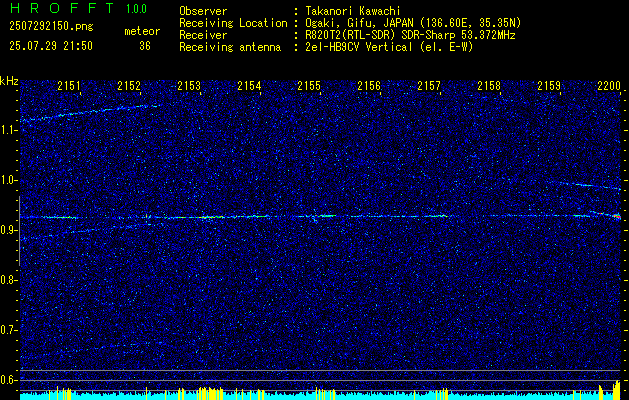Viewport: 629px width, 400px height.
Task: Click the 2159 time marker
Action: tap(549, 85)
